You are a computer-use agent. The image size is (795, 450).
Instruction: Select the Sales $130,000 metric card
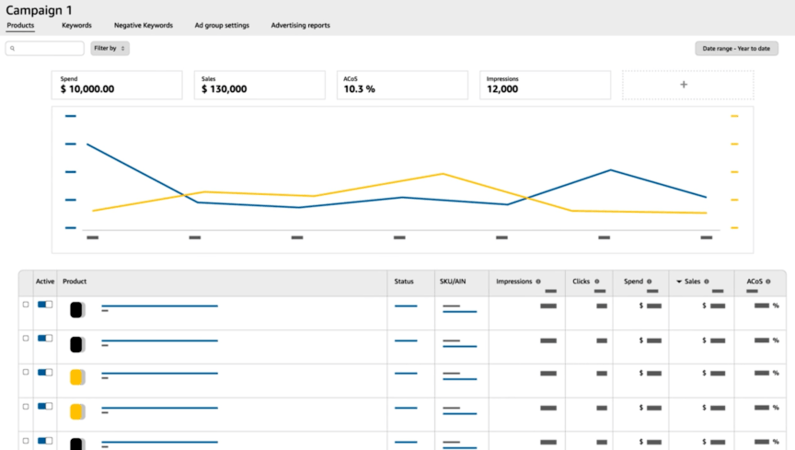tap(260, 85)
